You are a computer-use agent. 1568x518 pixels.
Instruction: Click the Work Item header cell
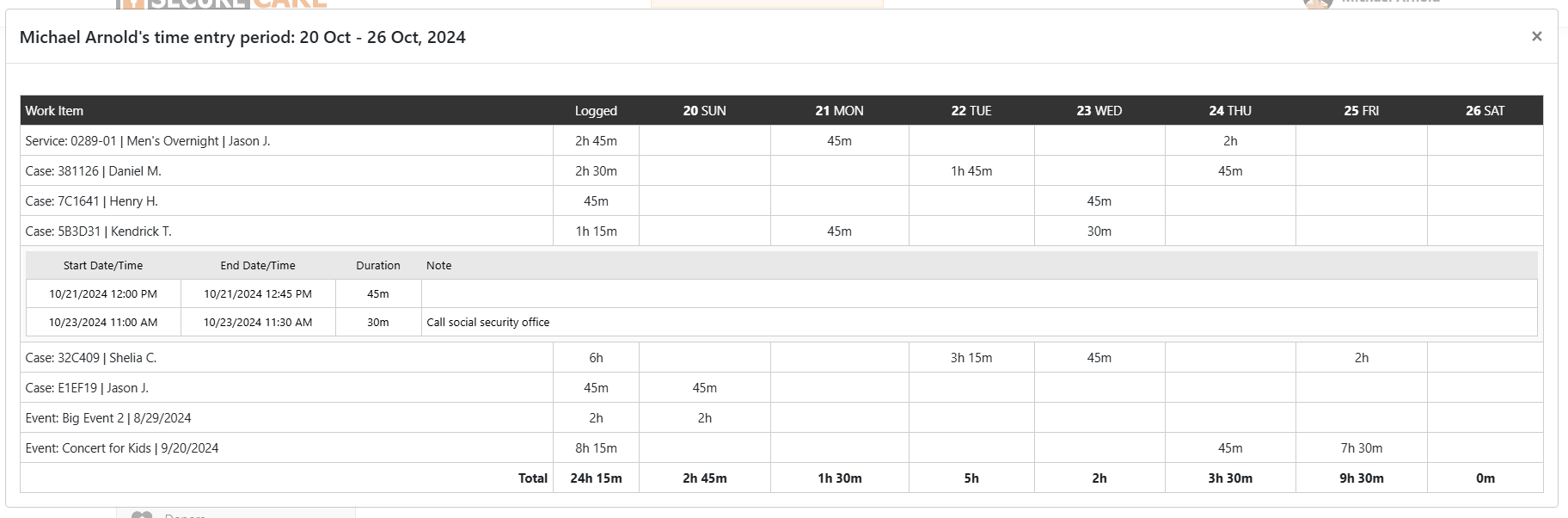pyautogui.click(x=55, y=110)
